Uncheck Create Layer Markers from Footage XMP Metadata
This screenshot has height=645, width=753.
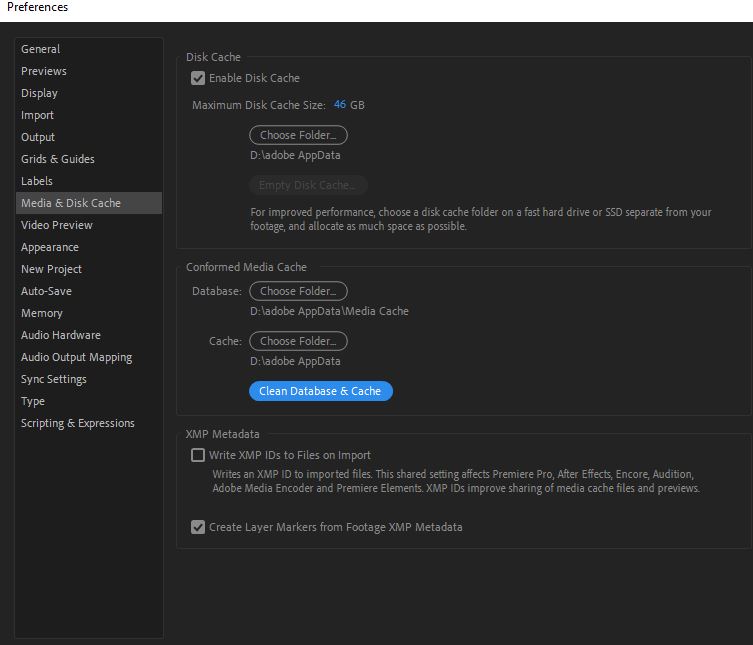point(198,527)
